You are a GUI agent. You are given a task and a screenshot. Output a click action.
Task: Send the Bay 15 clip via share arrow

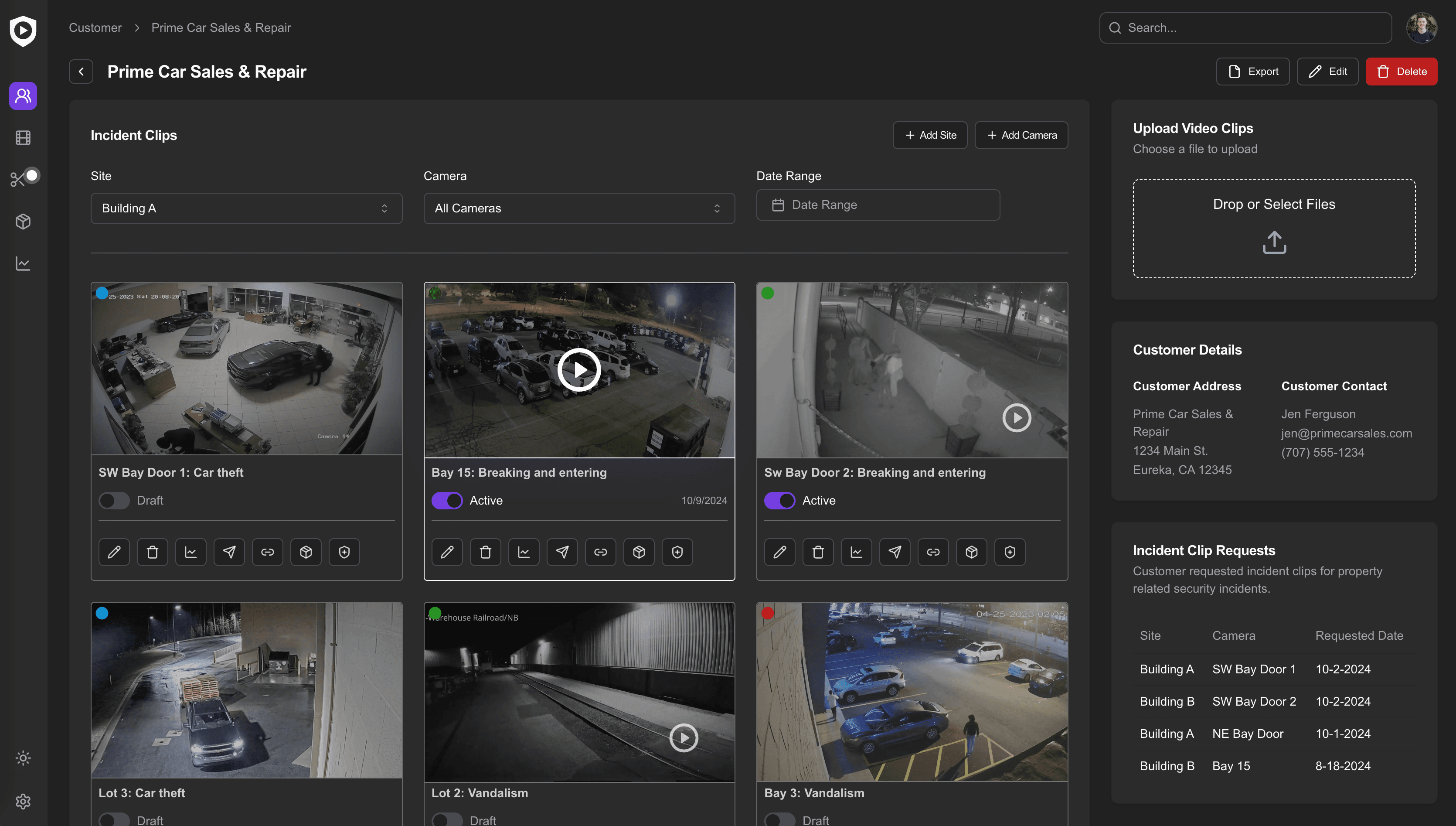562,551
